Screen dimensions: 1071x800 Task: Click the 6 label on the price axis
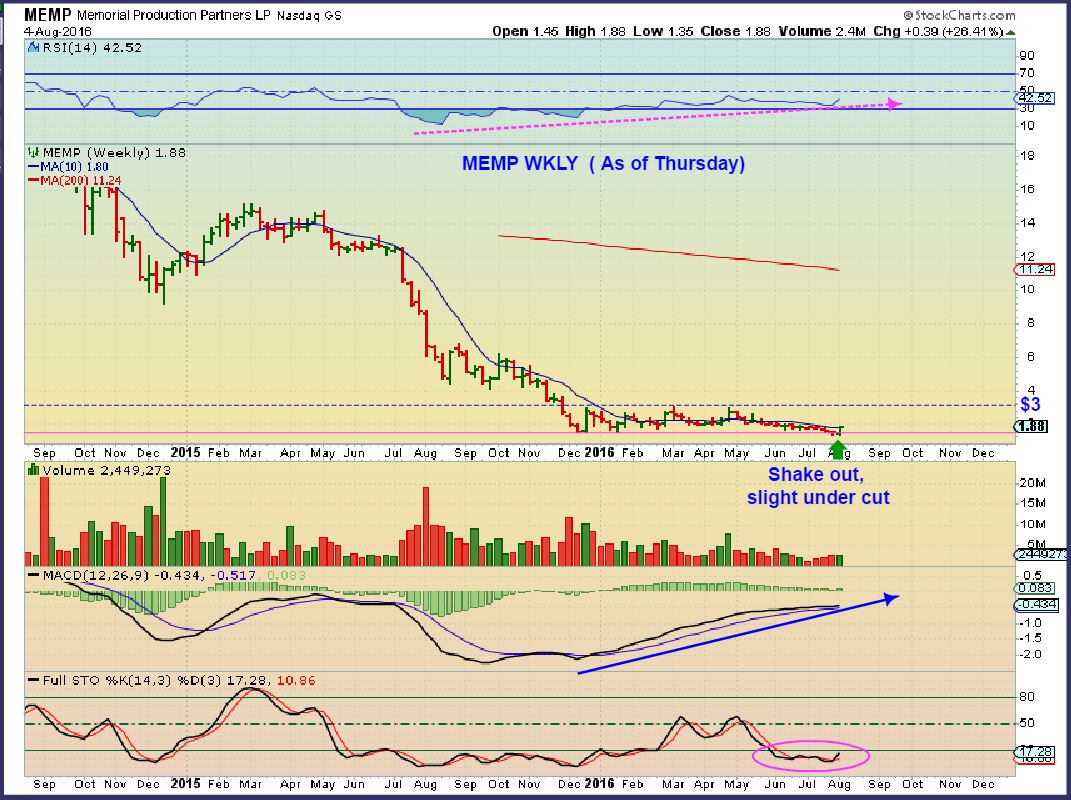1031,357
